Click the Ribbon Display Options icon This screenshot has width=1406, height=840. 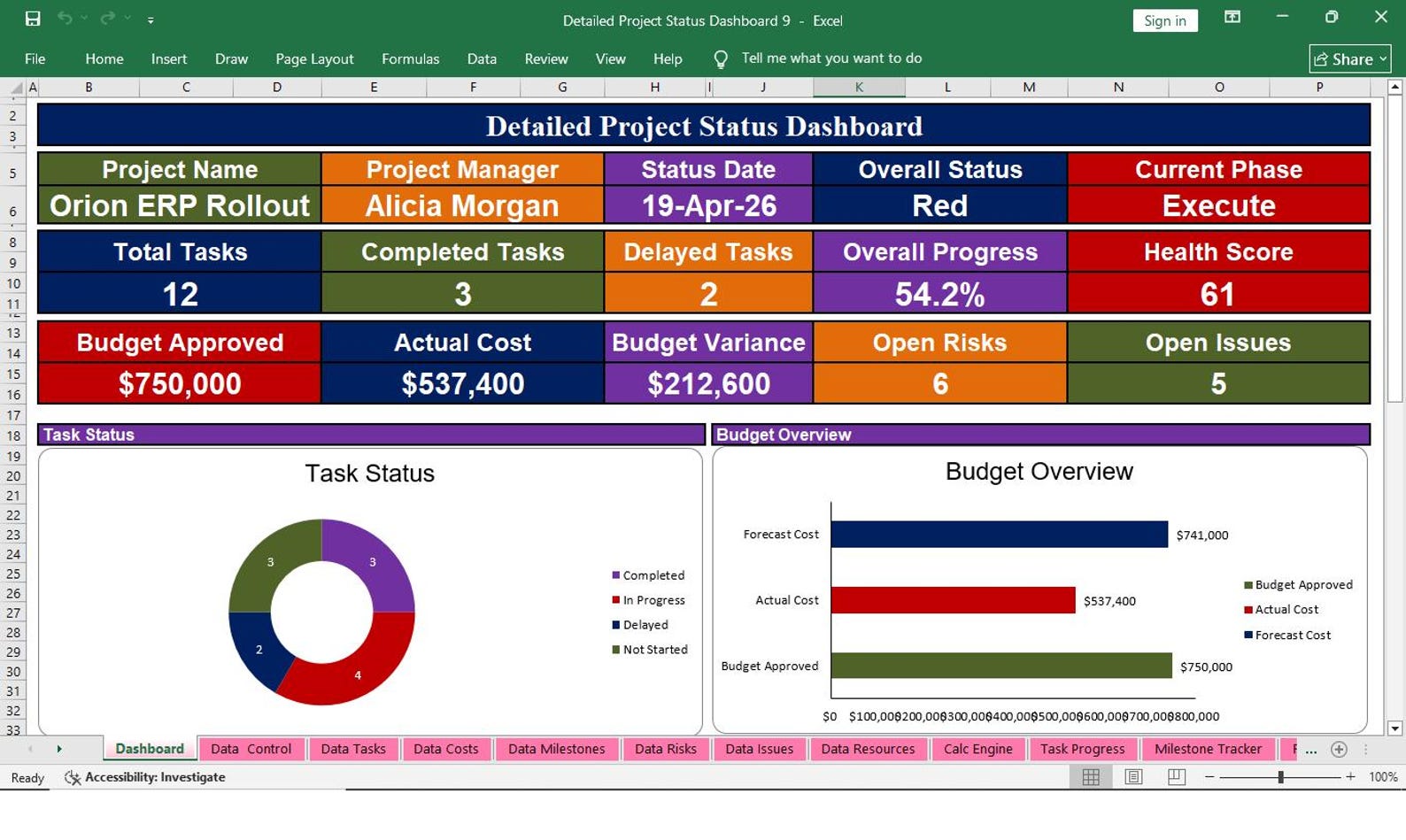pos(1232,17)
